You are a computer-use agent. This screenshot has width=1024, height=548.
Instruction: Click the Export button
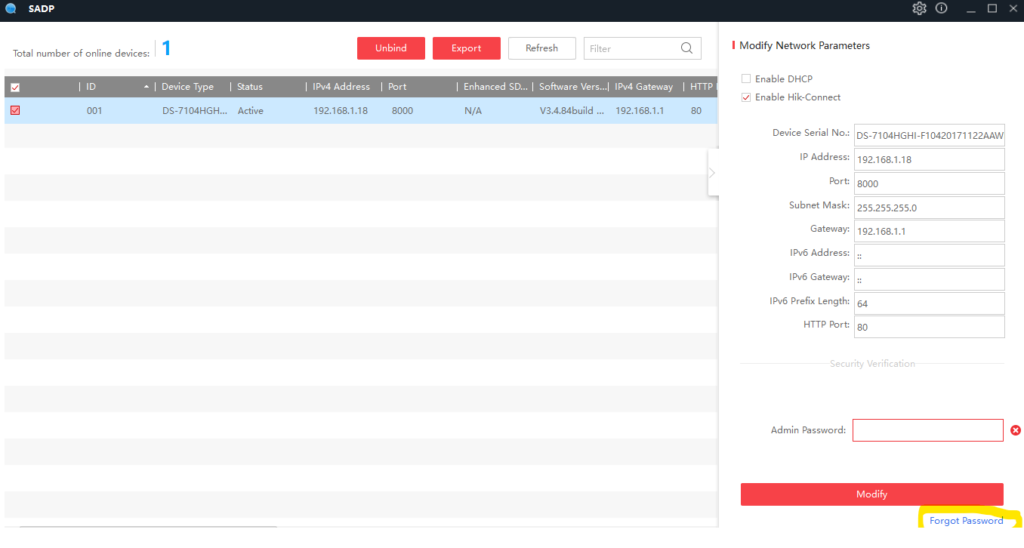click(466, 48)
